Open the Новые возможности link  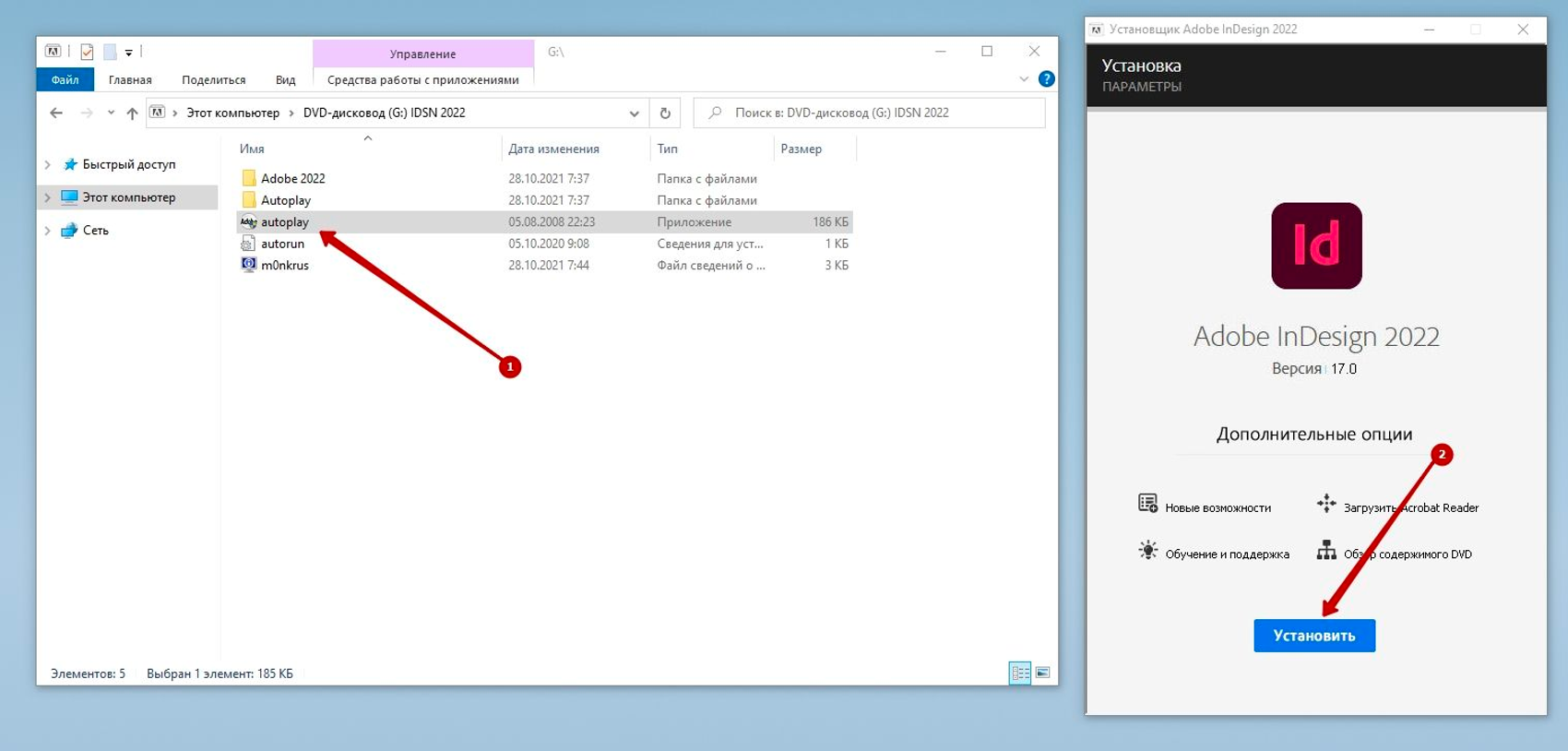[1218, 507]
